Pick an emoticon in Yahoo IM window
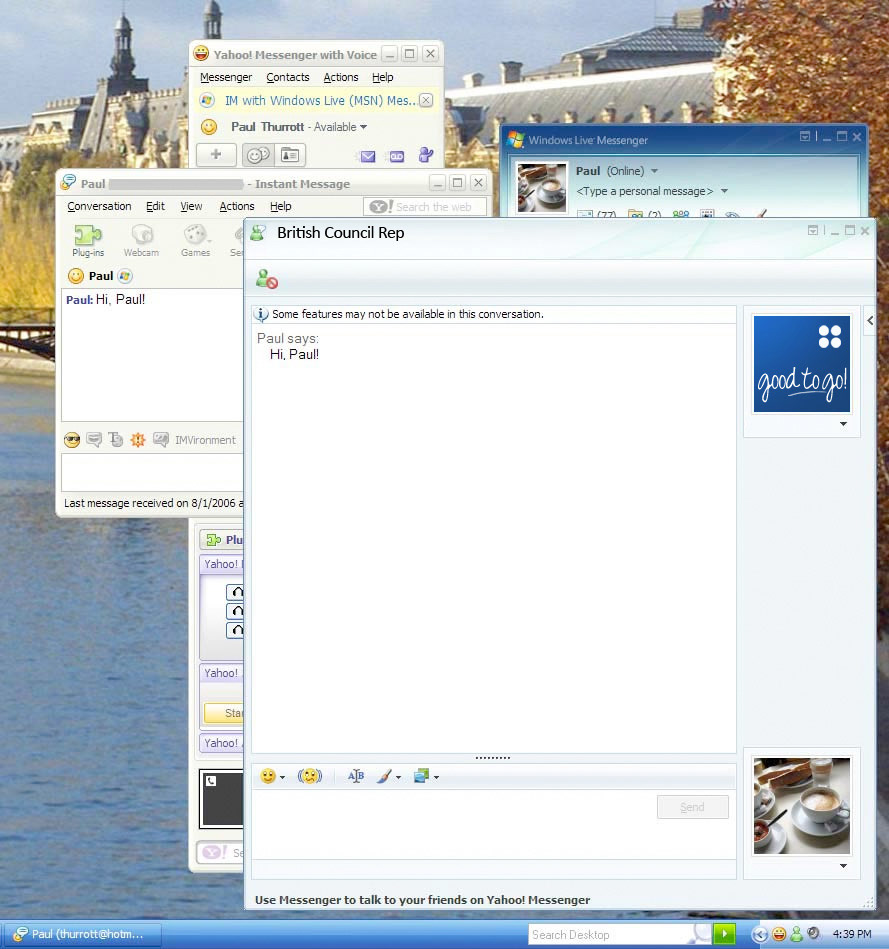 tap(72, 440)
